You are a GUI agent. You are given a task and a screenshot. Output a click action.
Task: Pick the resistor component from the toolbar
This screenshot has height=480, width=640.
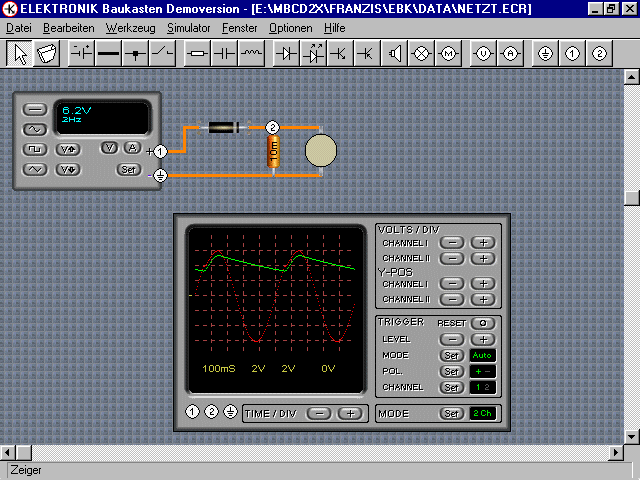click(199, 54)
